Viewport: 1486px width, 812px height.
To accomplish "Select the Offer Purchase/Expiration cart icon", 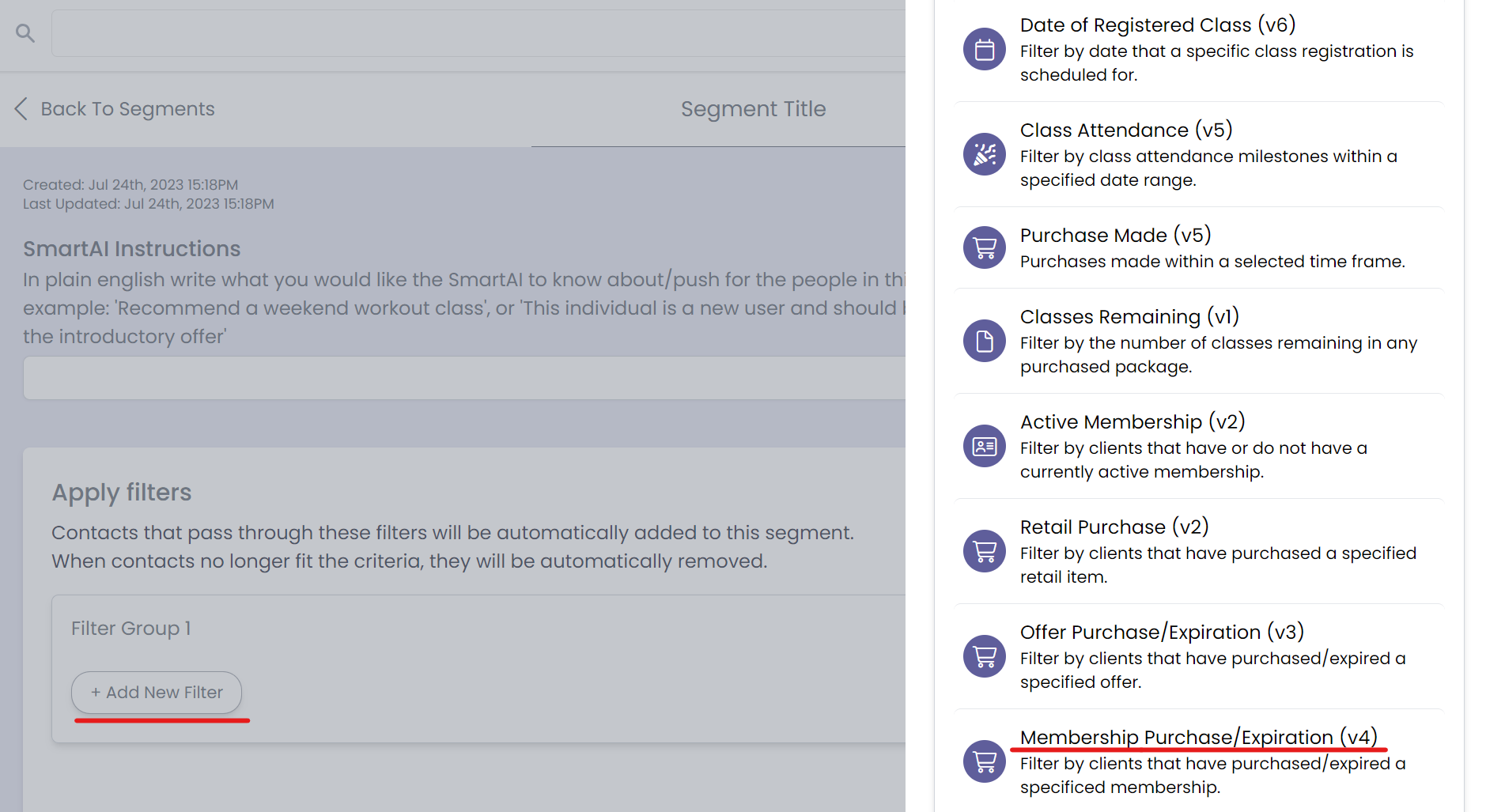I will click(983, 656).
